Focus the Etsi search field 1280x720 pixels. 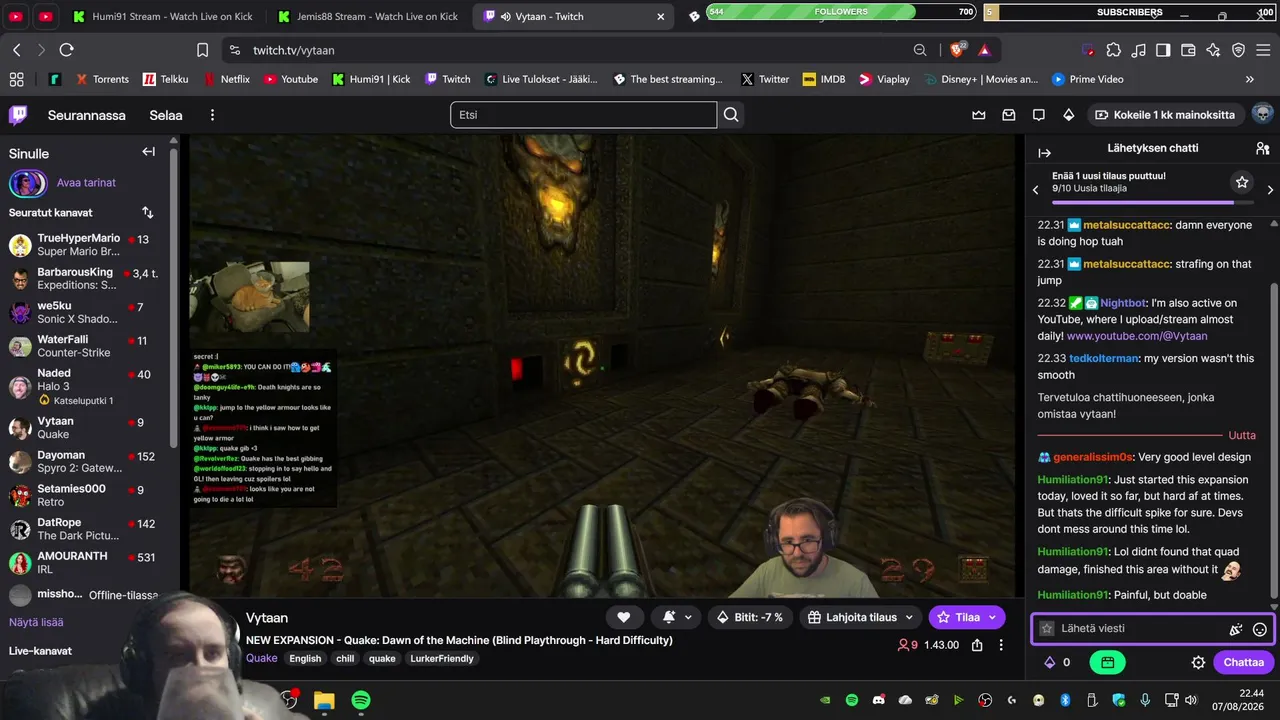584,115
